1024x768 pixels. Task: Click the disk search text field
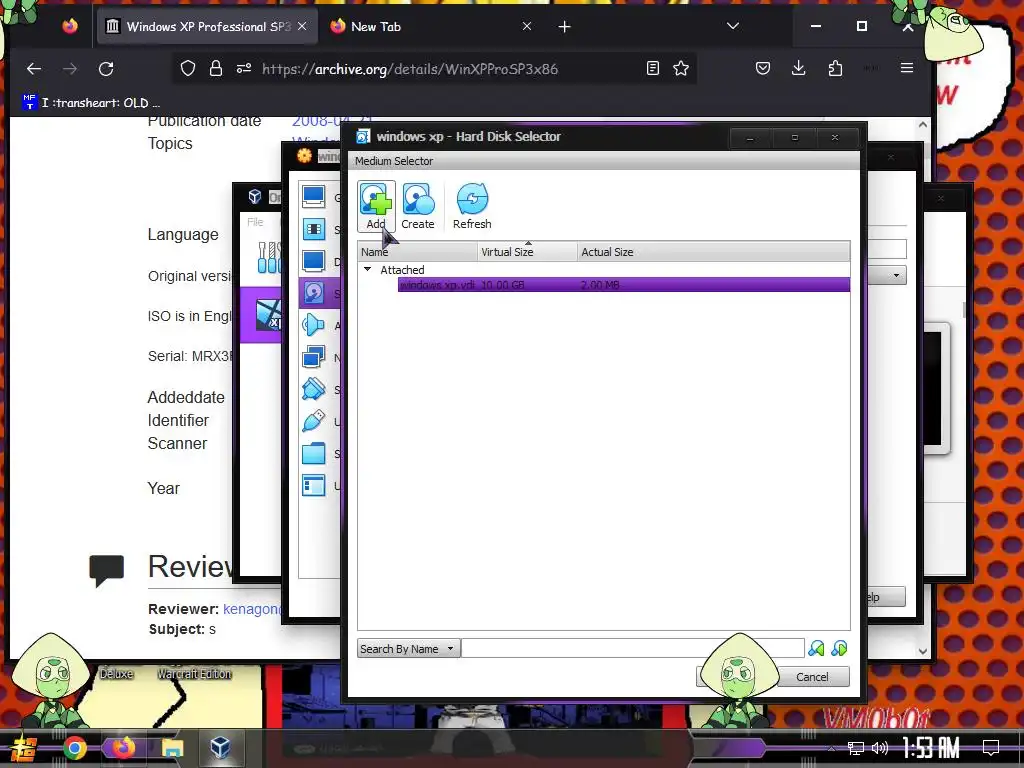click(x=632, y=648)
